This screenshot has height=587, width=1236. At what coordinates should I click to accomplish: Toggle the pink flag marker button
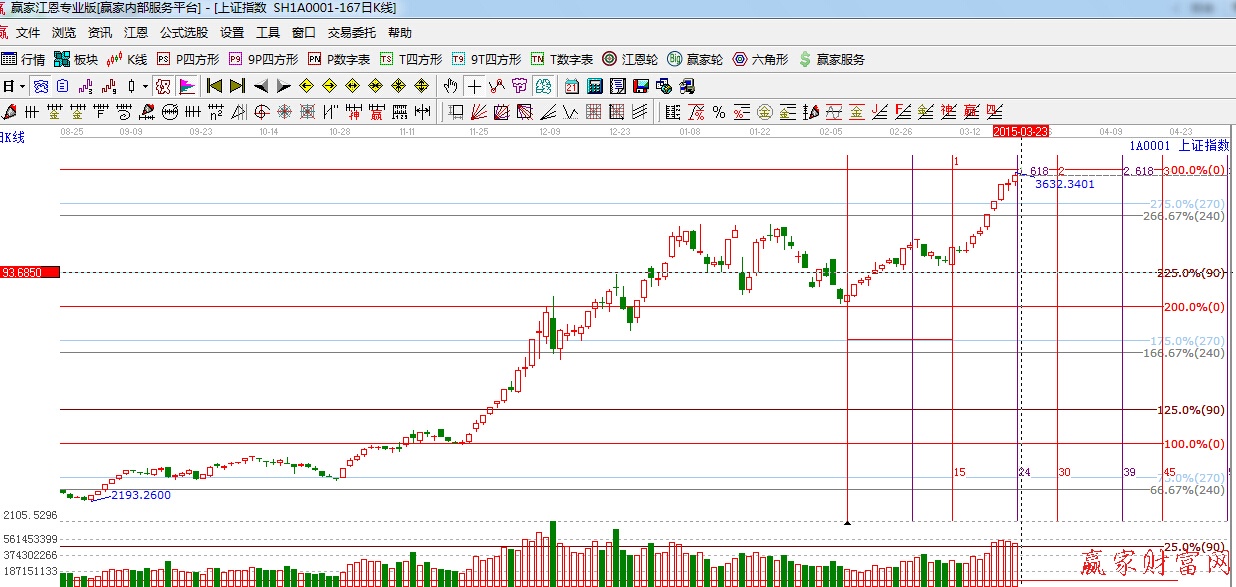pos(187,85)
